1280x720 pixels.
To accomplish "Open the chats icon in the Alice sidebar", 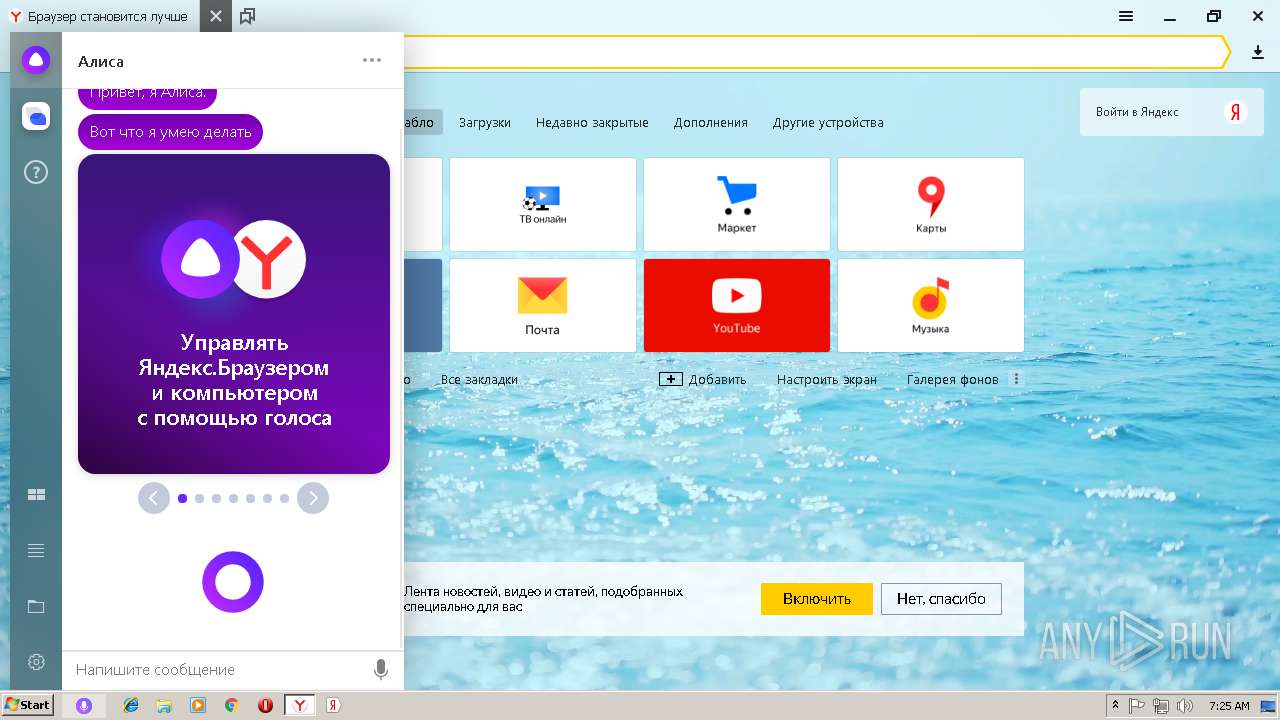I will [36, 117].
